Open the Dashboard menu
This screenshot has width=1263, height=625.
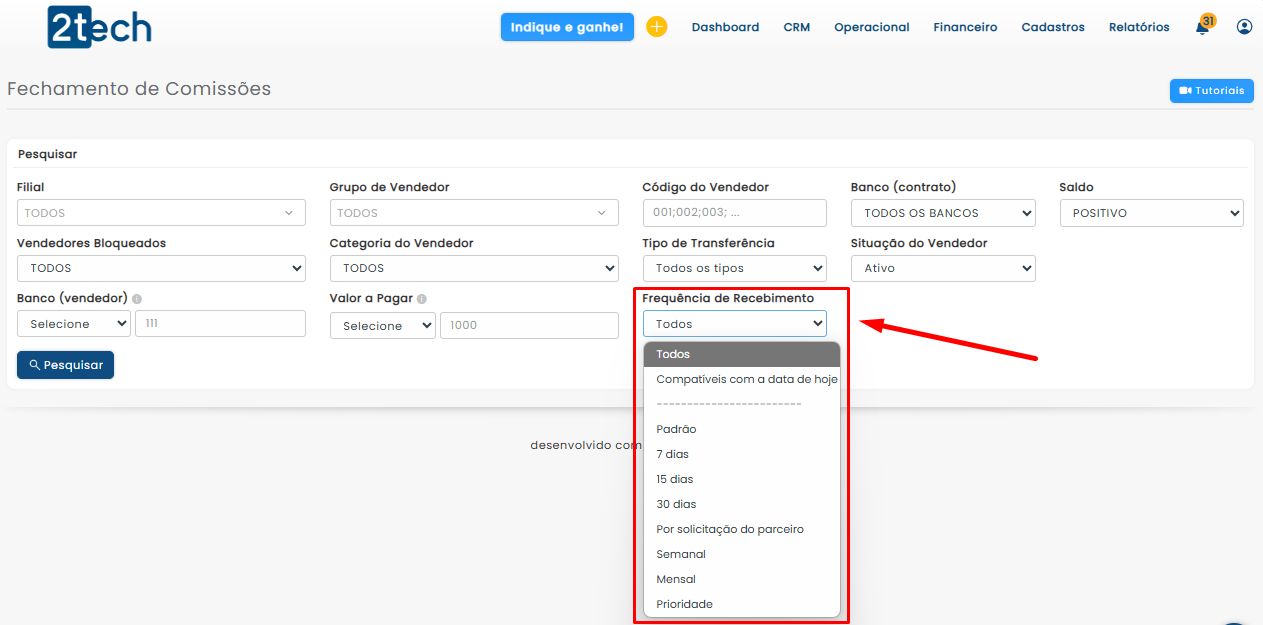[725, 27]
